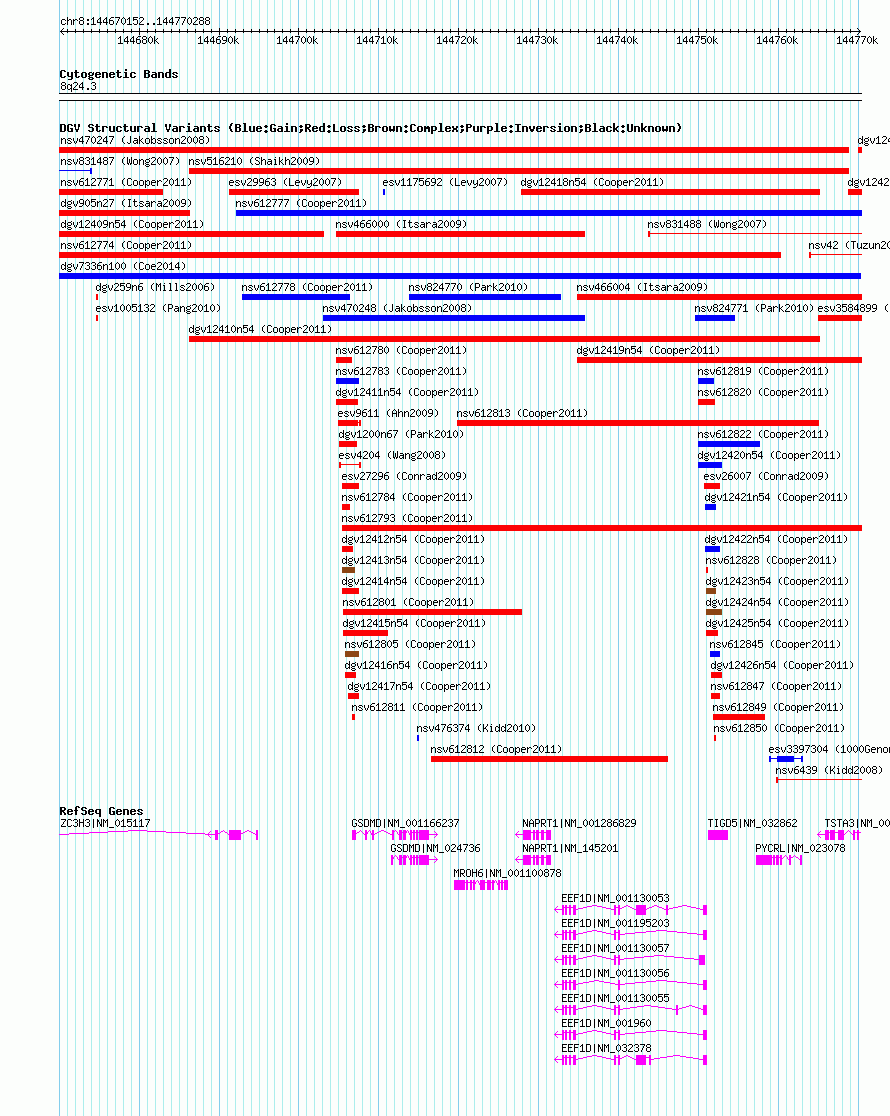
Task: Select nsv824771 (Park2010) variant label
Action: (754, 308)
